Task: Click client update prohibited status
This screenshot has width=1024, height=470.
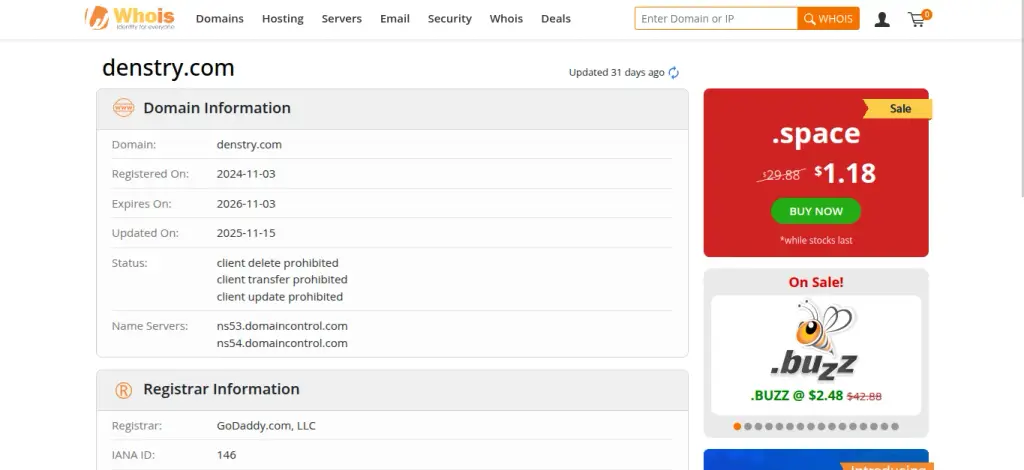Action: click(280, 296)
